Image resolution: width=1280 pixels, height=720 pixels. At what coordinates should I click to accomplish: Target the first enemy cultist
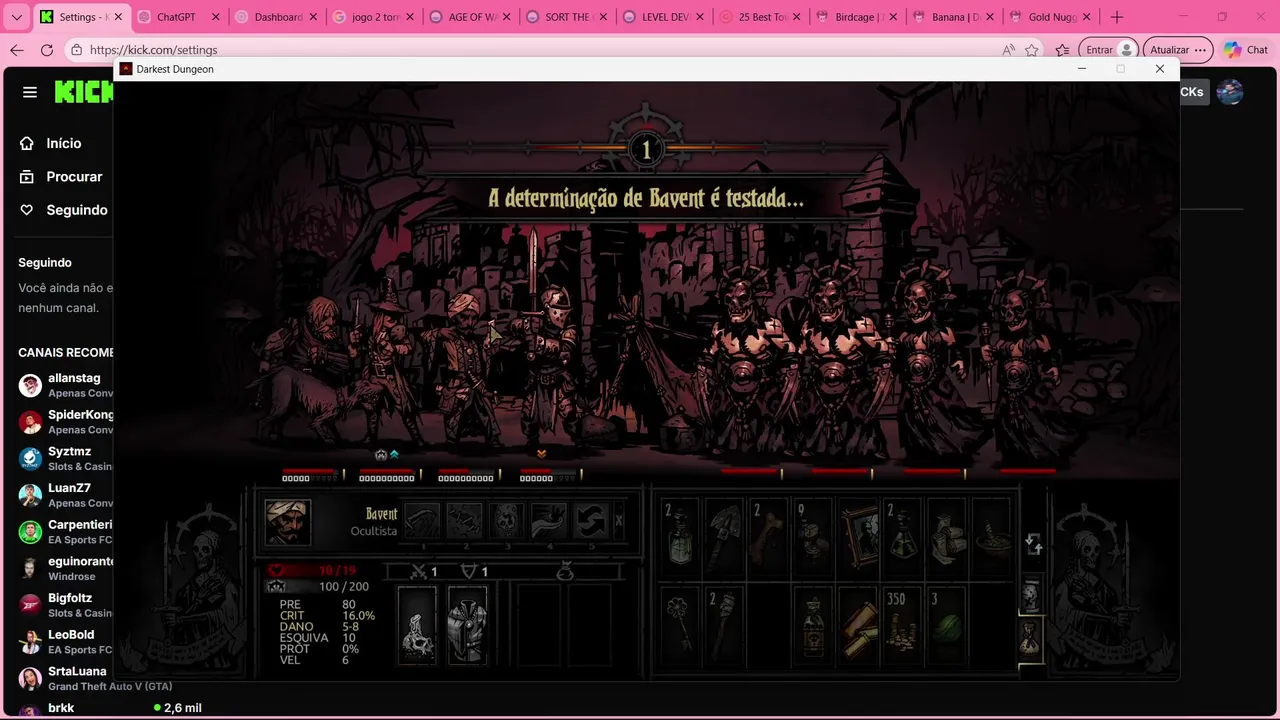click(x=750, y=365)
